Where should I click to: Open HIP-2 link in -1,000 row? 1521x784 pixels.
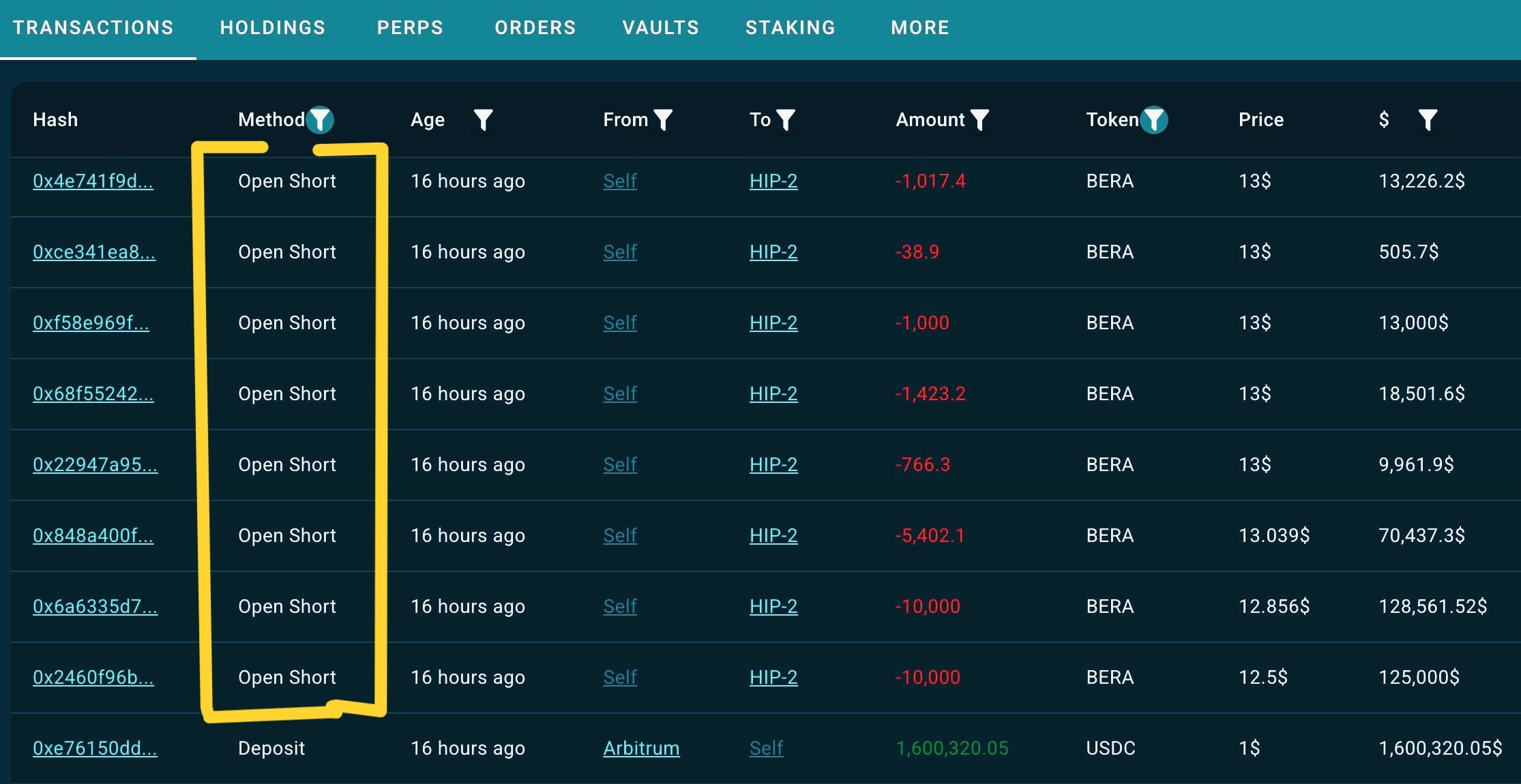click(x=774, y=323)
